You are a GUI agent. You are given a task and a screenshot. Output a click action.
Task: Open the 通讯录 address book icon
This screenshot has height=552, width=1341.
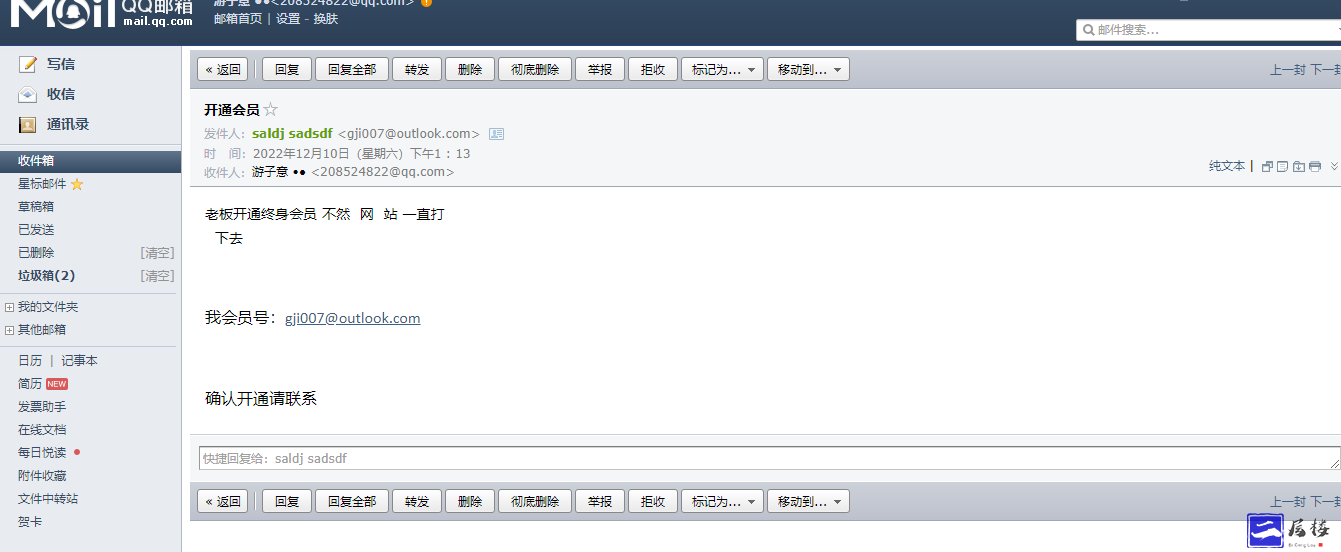pos(28,125)
